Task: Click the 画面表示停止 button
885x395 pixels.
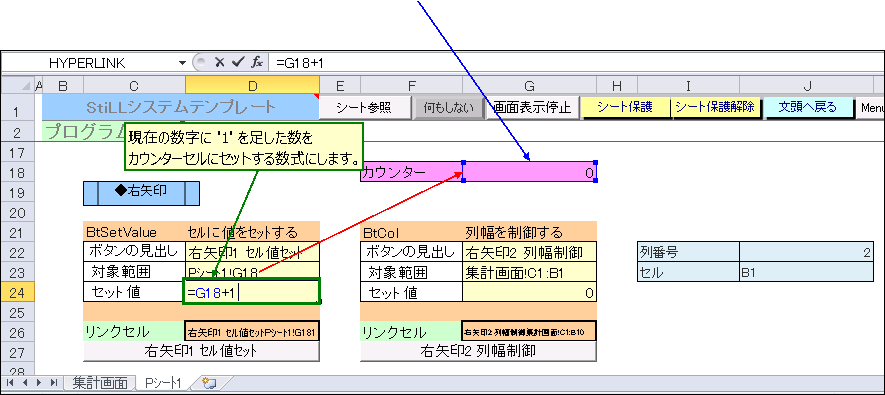Action: click(532, 107)
